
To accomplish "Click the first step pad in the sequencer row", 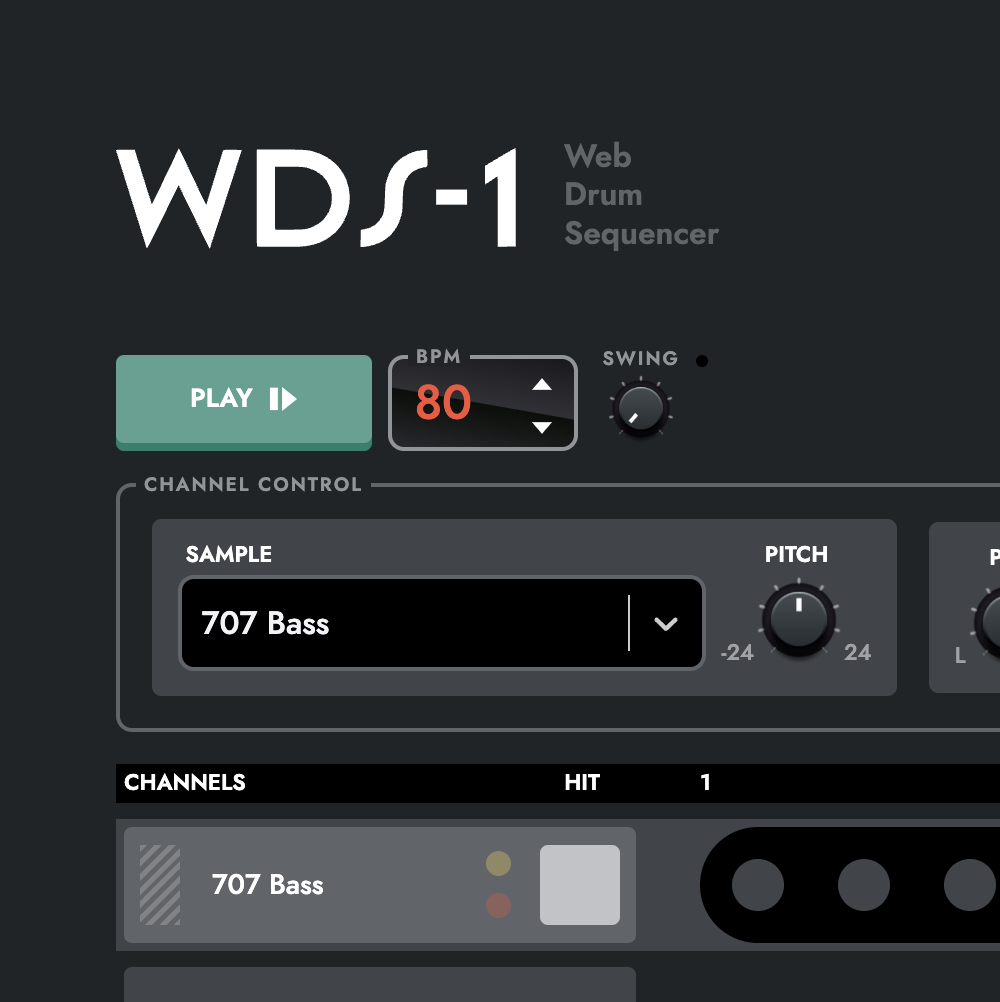I will 756,885.
